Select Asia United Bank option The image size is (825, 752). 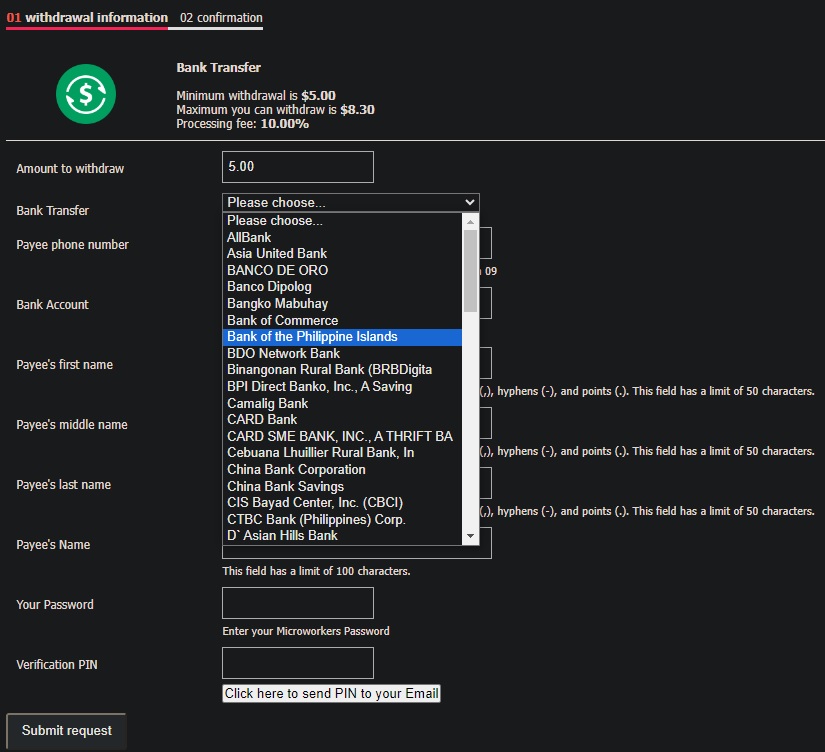tap(277, 254)
